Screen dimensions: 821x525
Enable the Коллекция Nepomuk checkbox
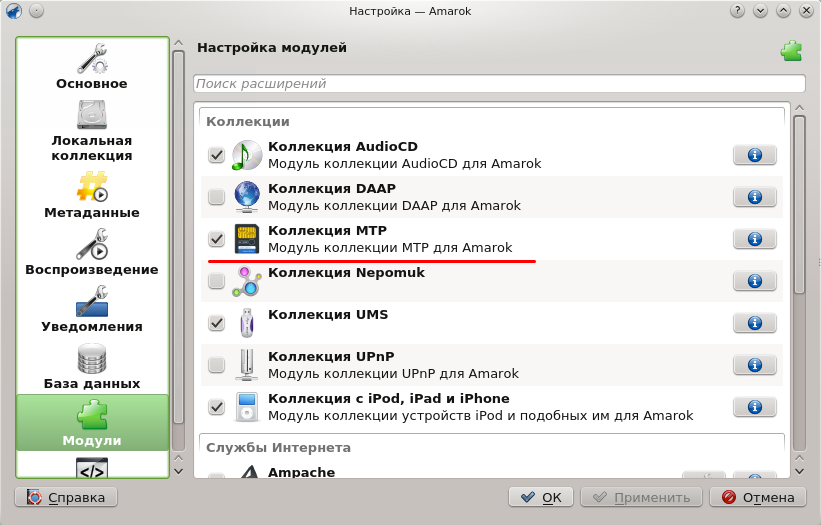click(216, 281)
